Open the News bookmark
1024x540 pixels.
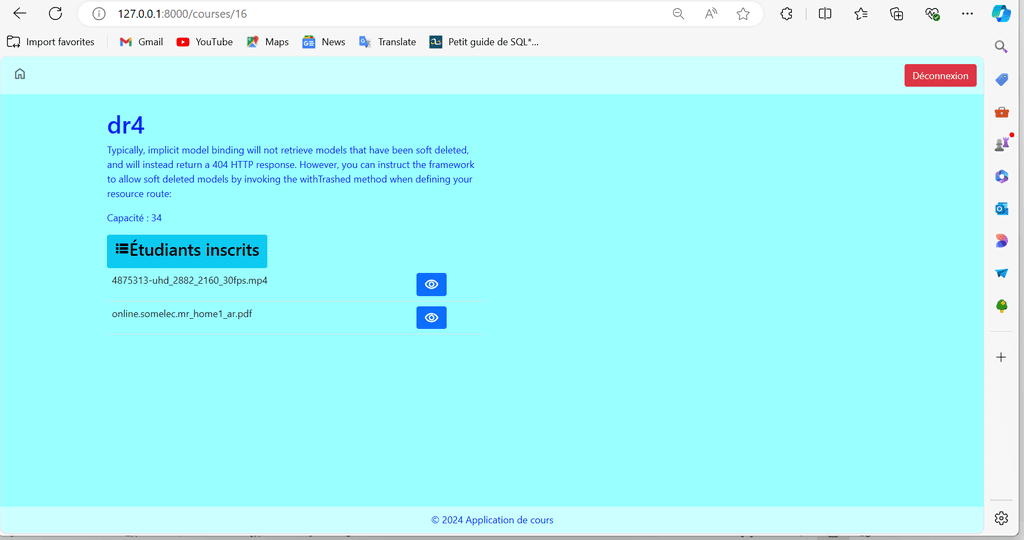coord(324,42)
